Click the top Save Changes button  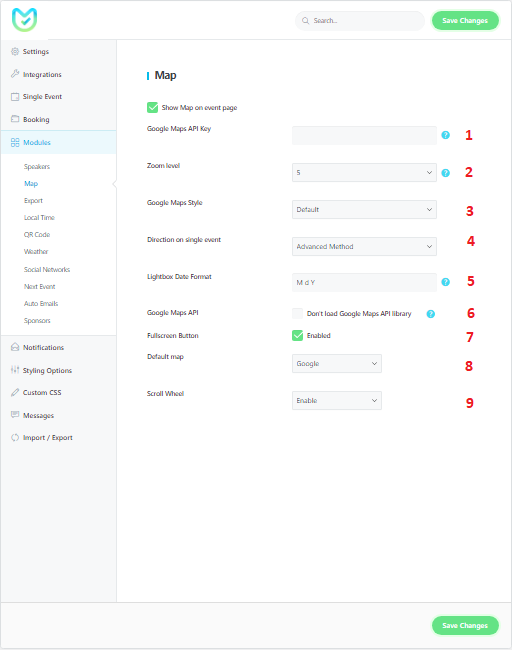(465, 21)
